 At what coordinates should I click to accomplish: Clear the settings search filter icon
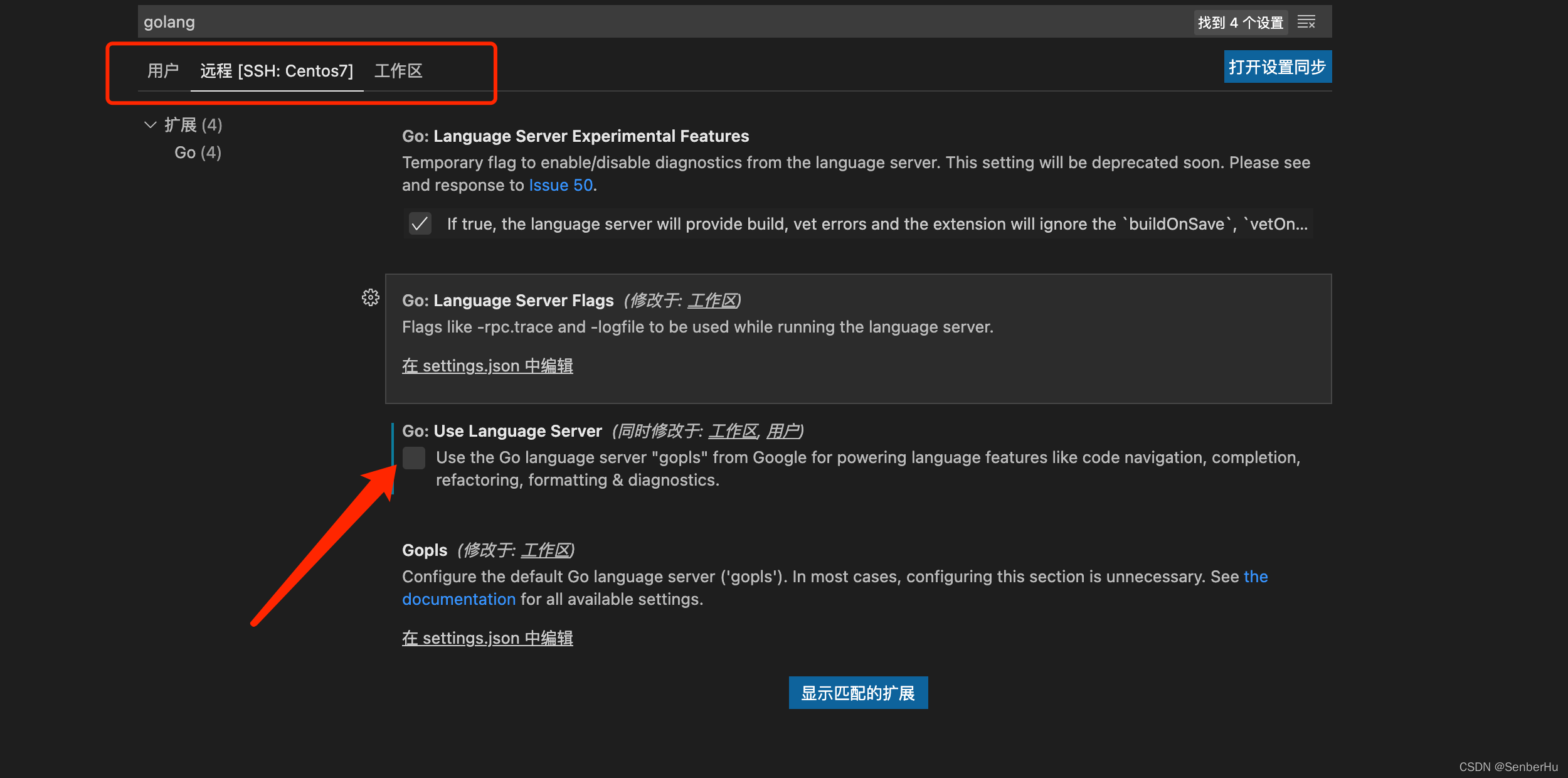point(1306,21)
